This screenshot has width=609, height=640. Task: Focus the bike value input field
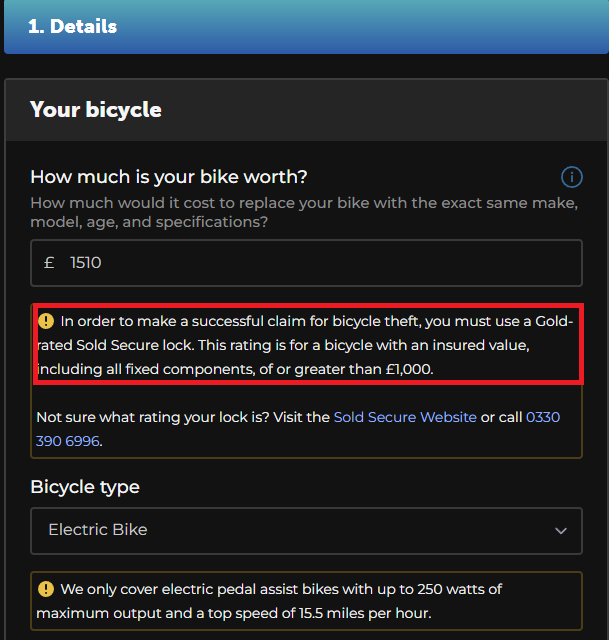(306, 263)
